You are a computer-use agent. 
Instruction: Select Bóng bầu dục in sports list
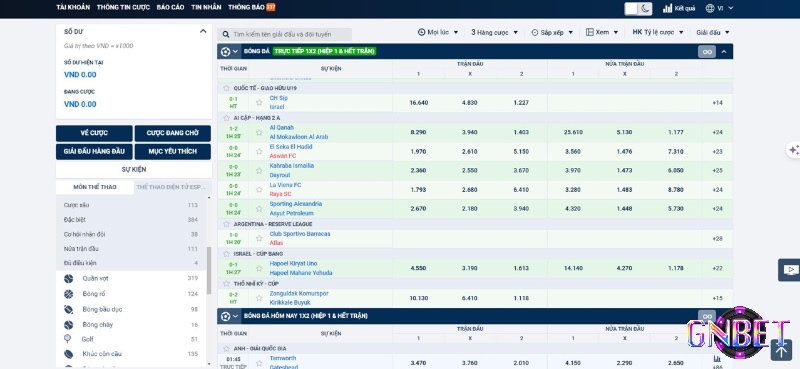[131, 309]
